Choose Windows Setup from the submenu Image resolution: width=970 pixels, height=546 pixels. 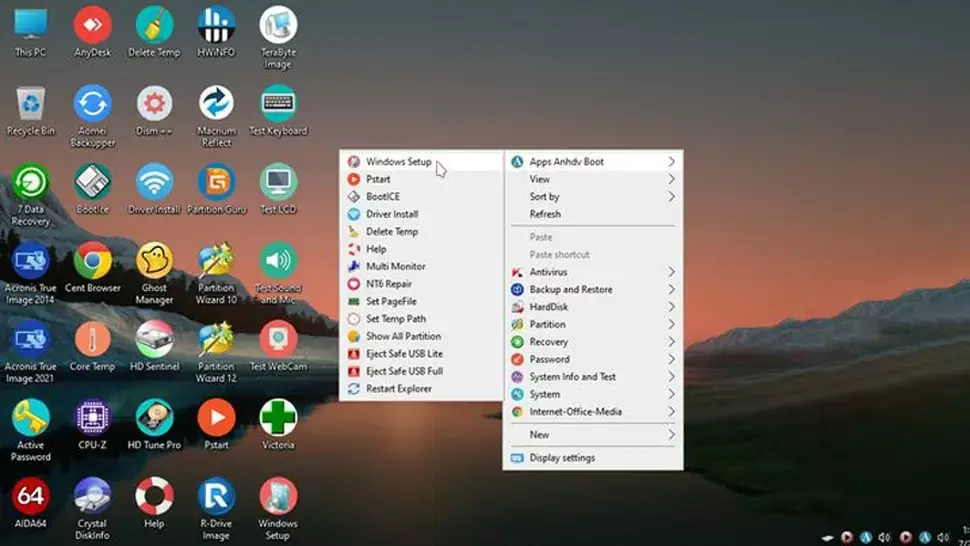point(398,162)
